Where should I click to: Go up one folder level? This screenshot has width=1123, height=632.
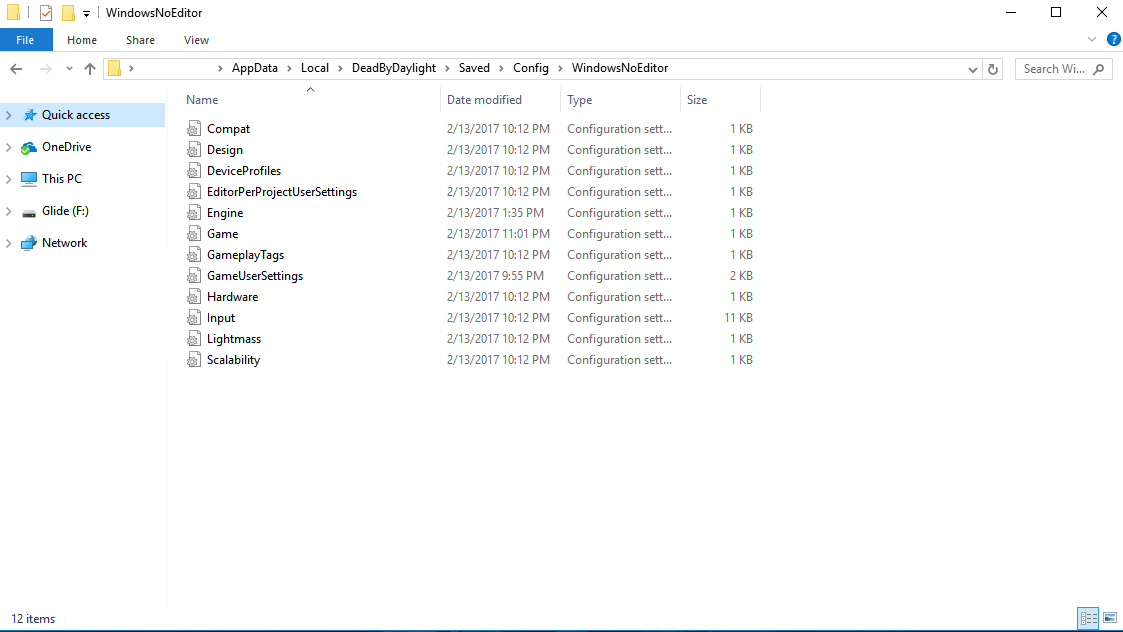point(90,69)
